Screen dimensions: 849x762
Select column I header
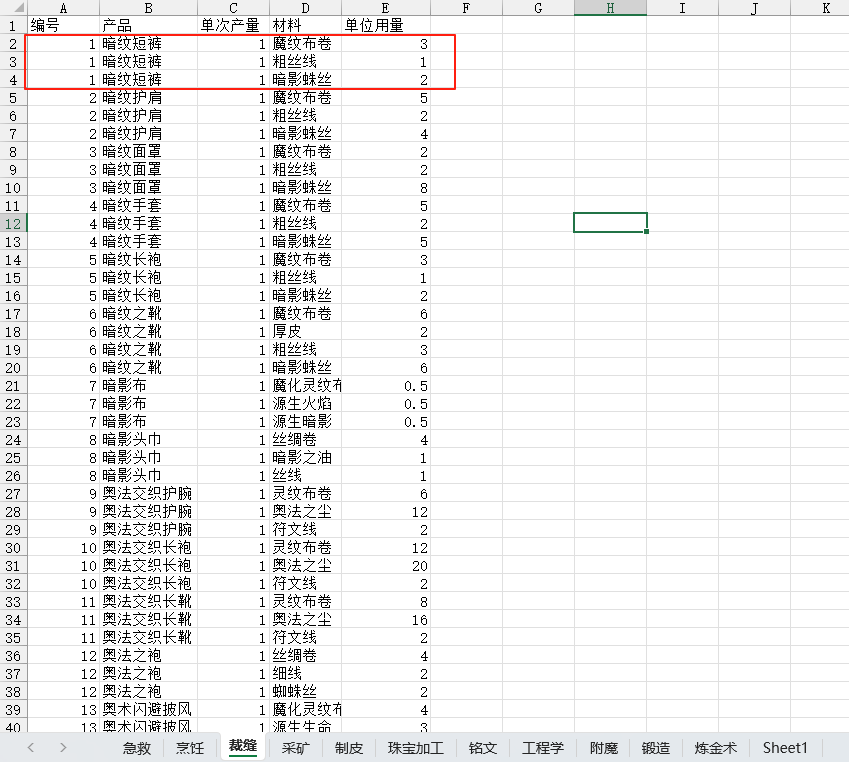click(x=682, y=8)
